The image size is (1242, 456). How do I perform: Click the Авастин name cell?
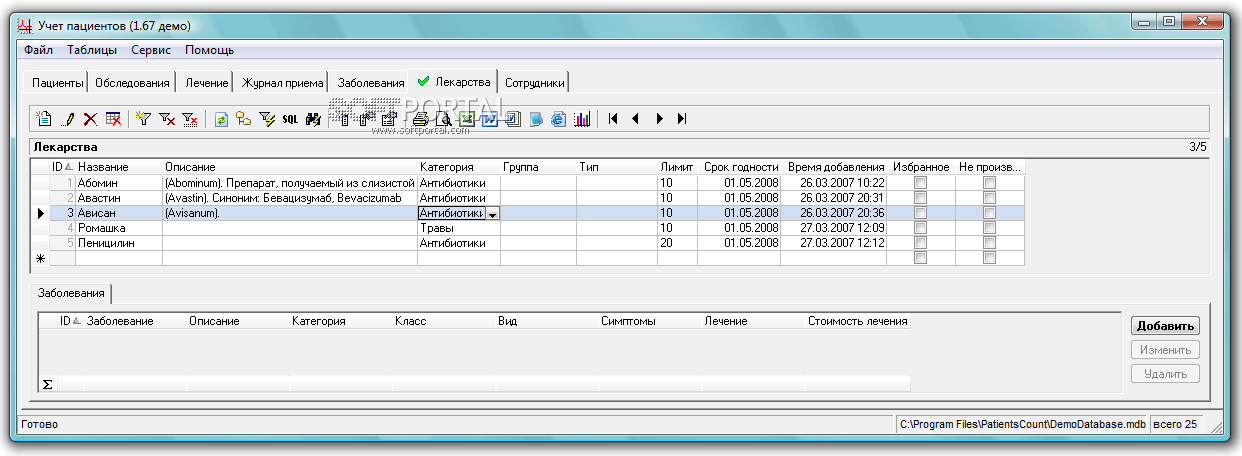pyautogui.click(x=119, y=198)
